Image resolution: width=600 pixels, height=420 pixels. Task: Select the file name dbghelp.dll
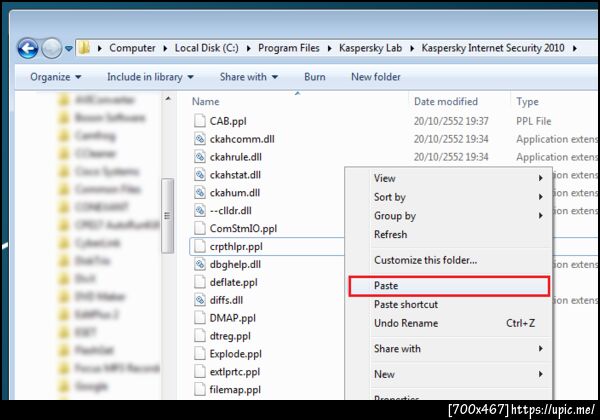click(x=235, y=265)
